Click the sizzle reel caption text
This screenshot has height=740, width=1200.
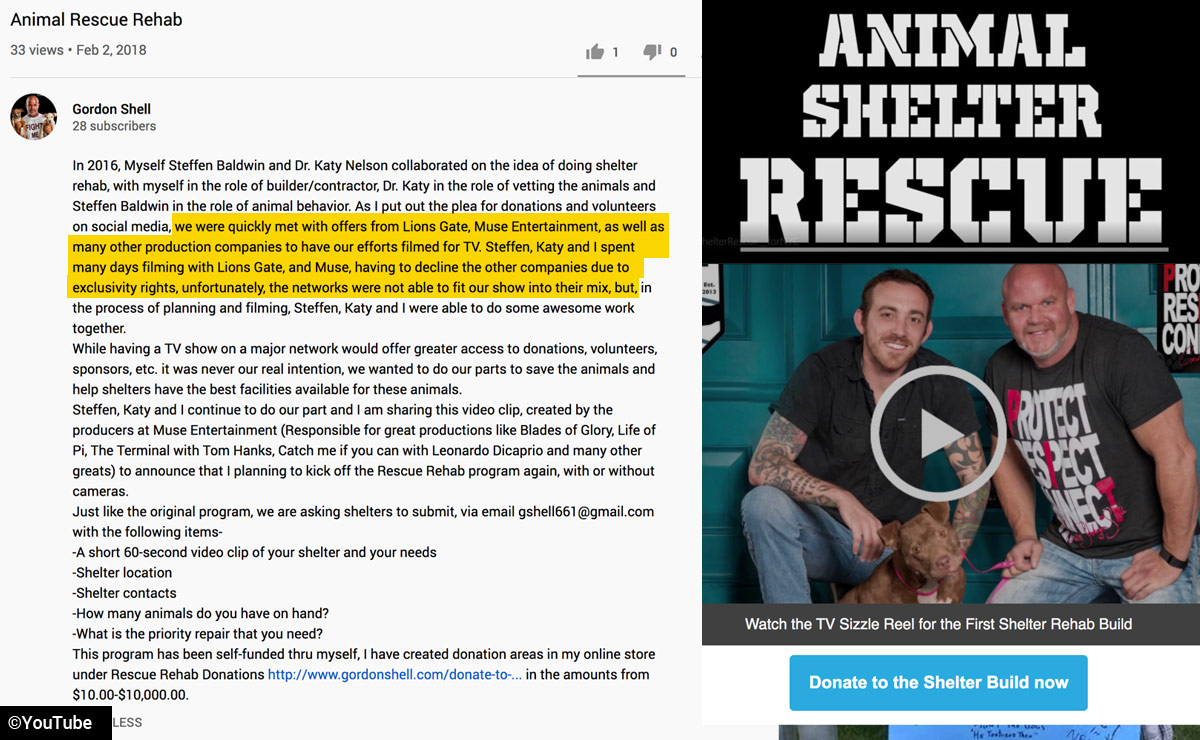938,624
